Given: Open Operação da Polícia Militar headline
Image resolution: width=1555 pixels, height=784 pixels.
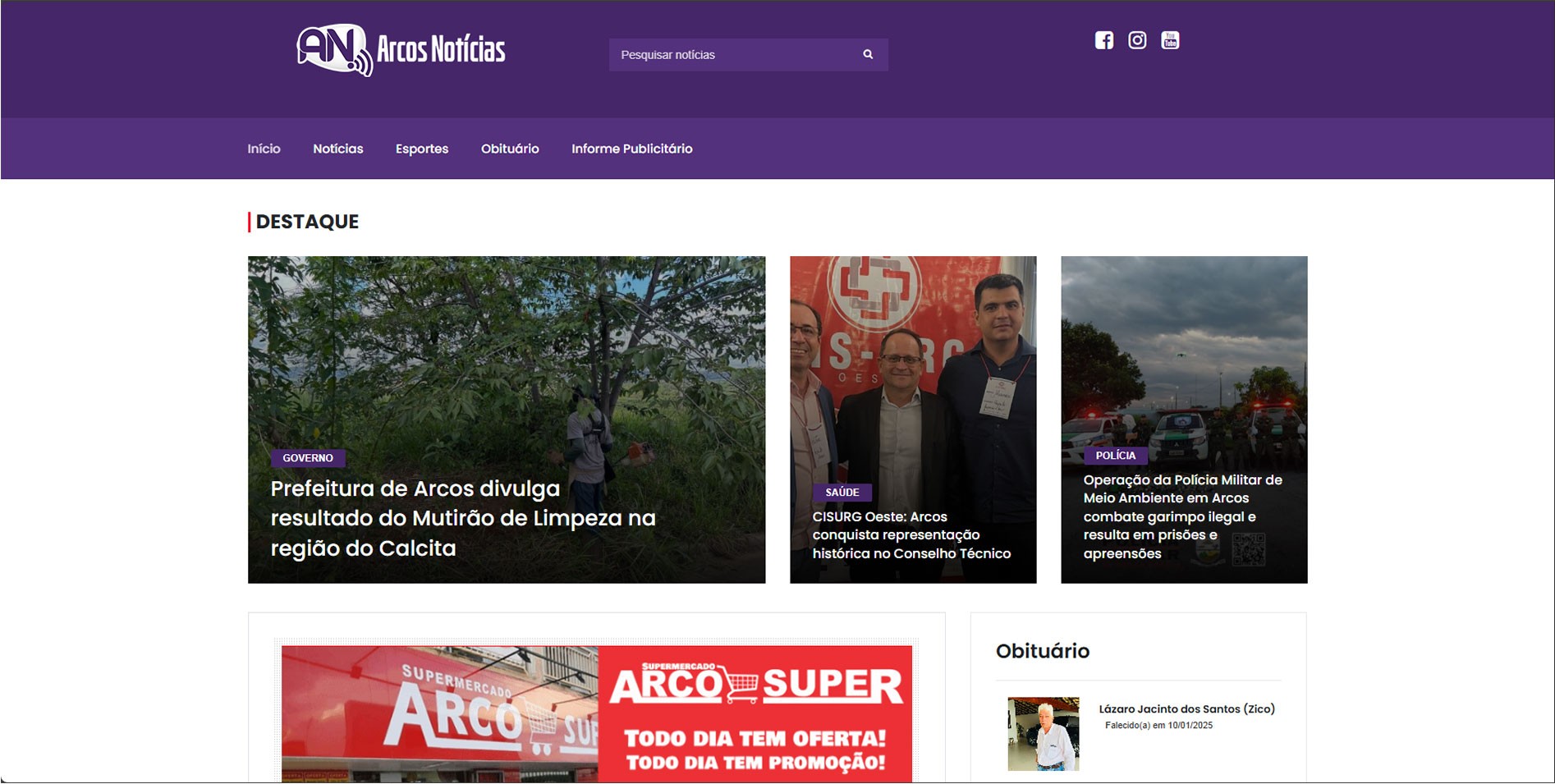Looking at the screenshot, I should click(1182, 516).
